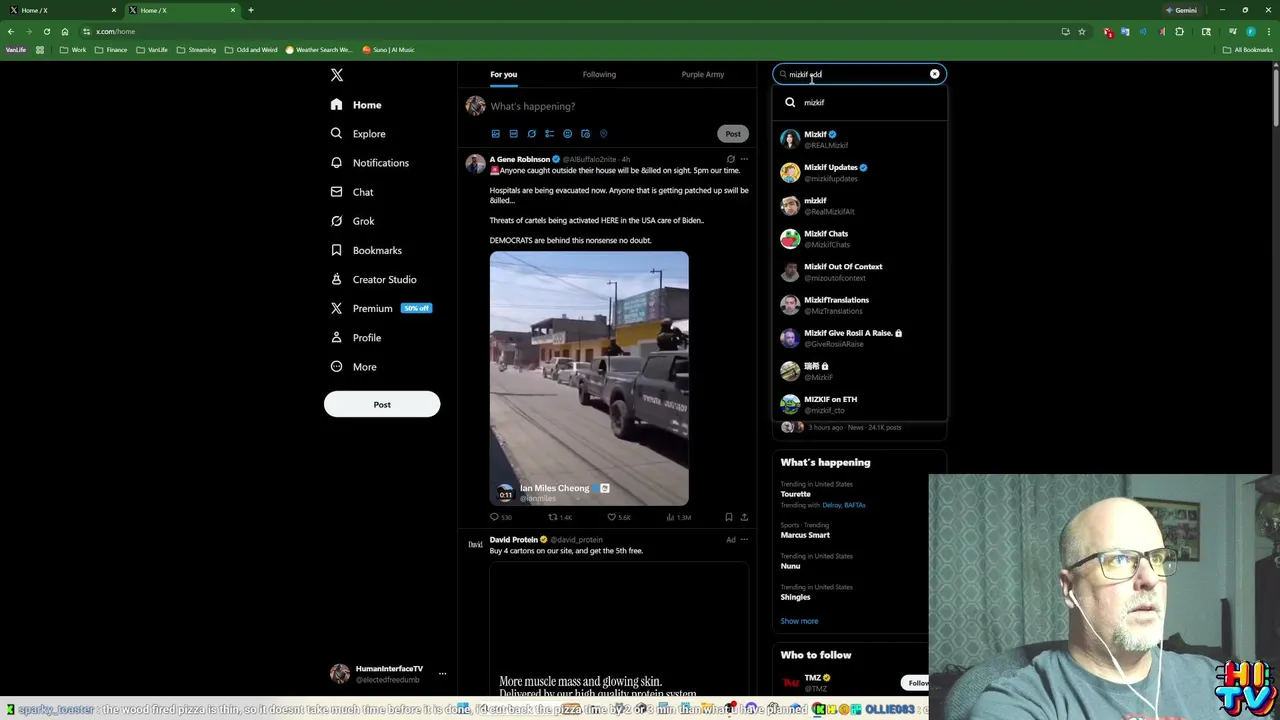Click the X logo in sidebar
Screen dimensions: 1280x720
pyautogui.click(x=337, y=75)
